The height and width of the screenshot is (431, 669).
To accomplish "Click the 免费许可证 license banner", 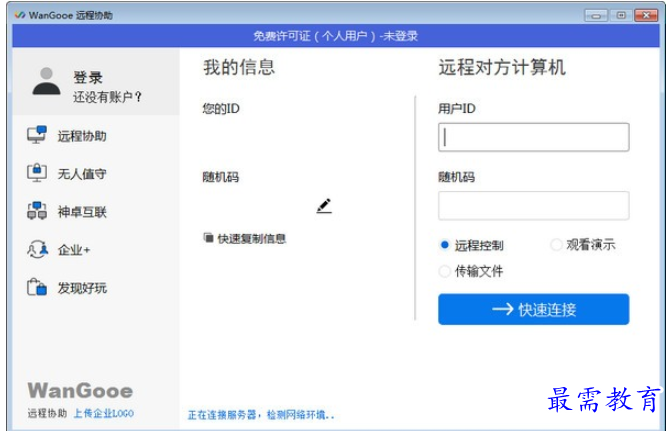I will tap(335, 36).
